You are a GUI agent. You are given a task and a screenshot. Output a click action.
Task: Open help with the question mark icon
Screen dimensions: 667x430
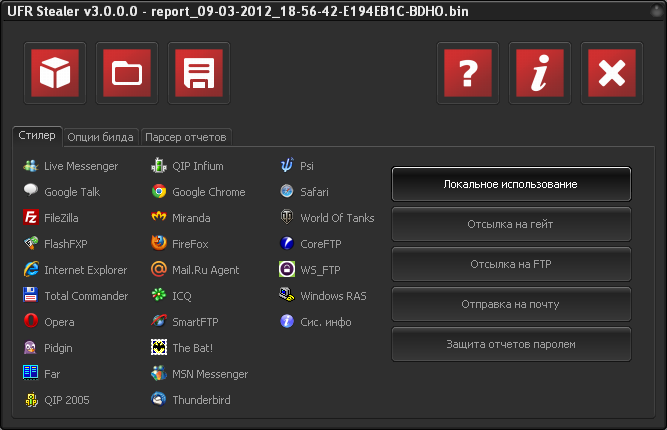click(x=467, y=73)
